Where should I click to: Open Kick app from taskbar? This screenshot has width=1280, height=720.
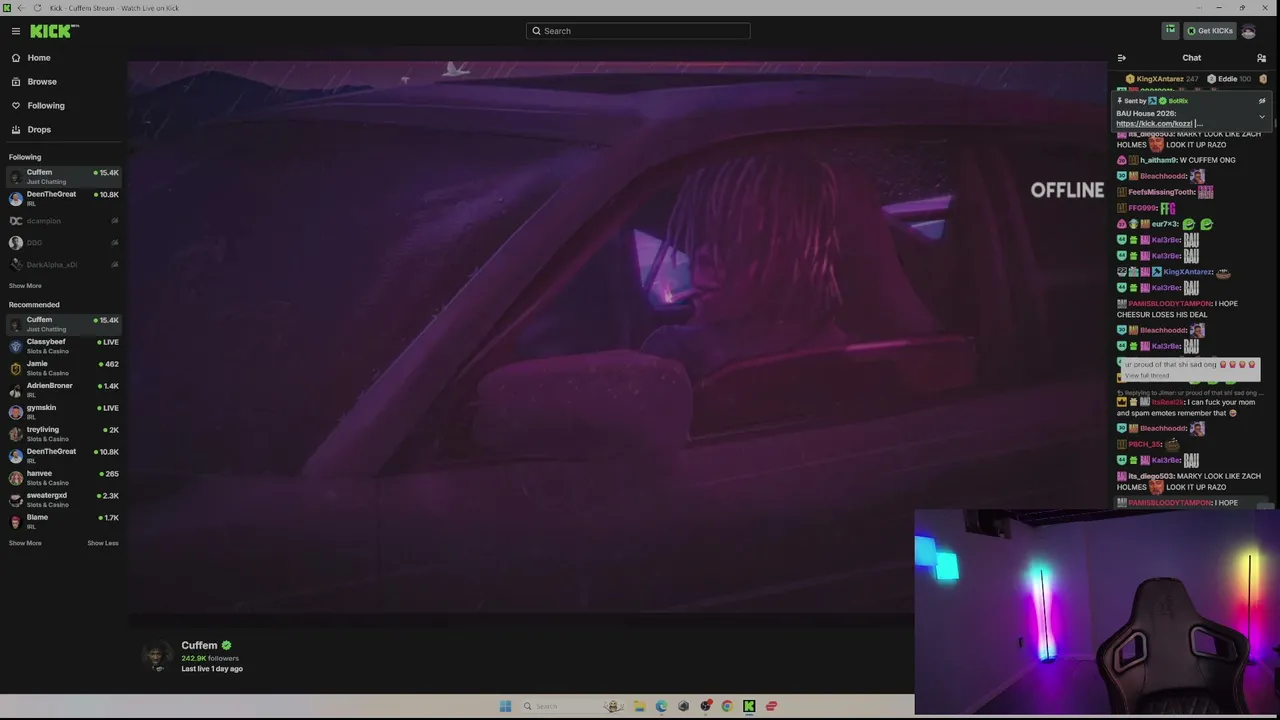click(749, 706)
